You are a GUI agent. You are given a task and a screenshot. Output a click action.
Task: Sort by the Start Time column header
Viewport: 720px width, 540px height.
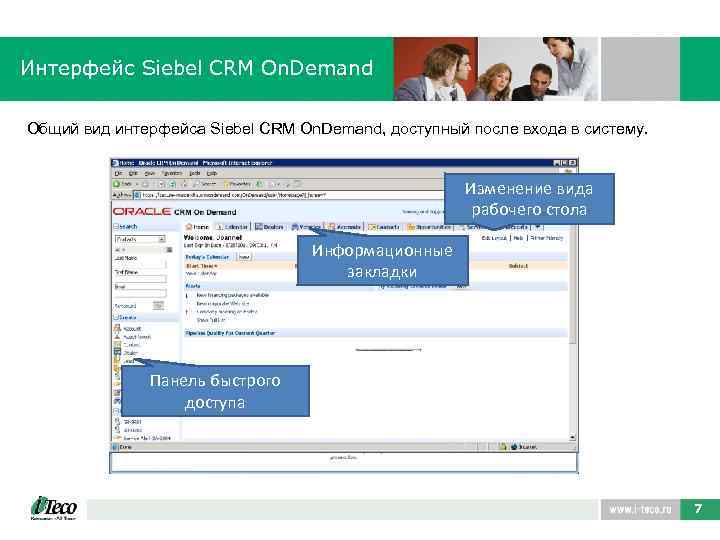(202, 266)
